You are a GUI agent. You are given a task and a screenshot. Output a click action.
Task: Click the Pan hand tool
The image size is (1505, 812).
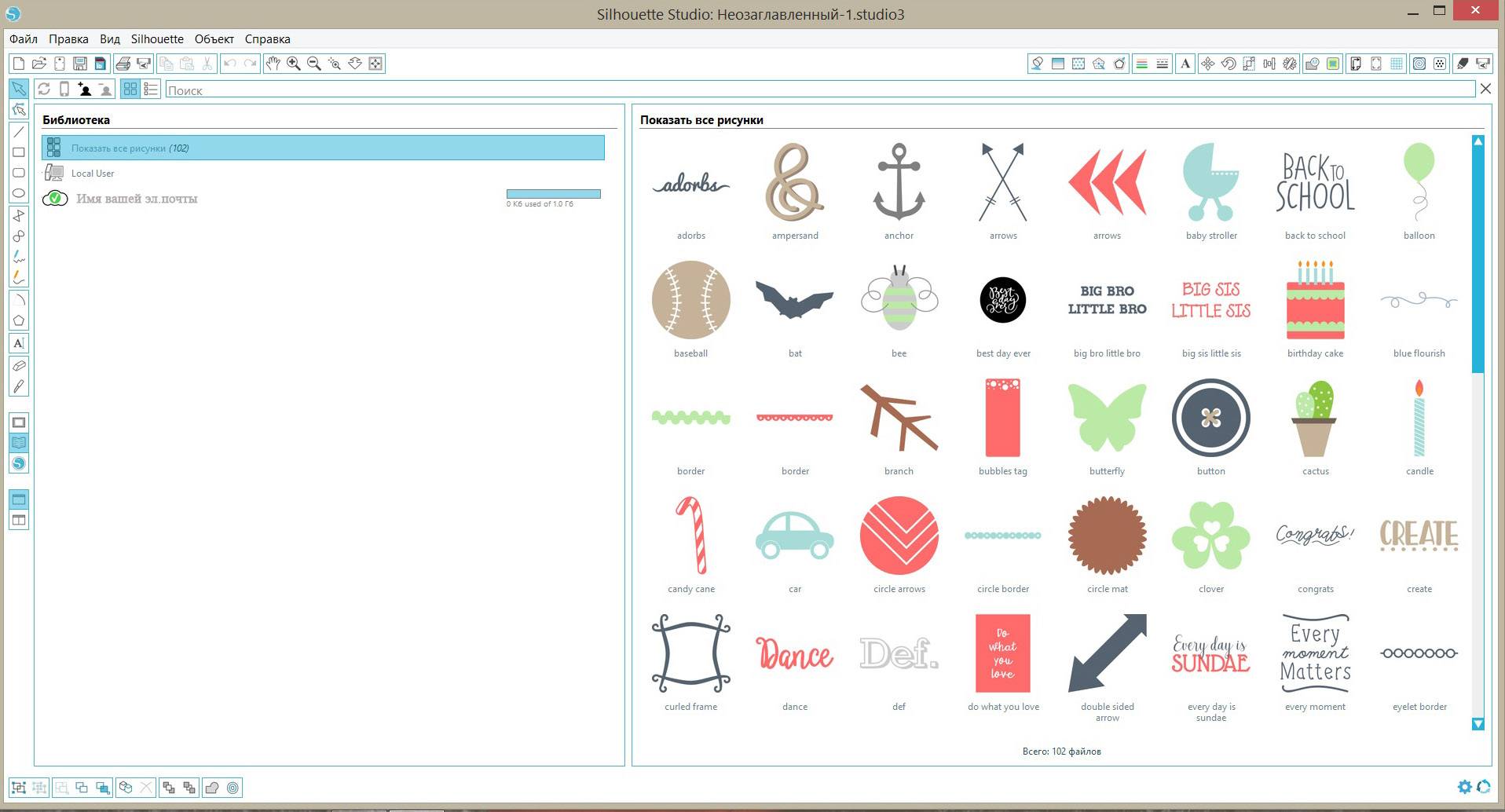pyautogui.click(x=273, y=64)
